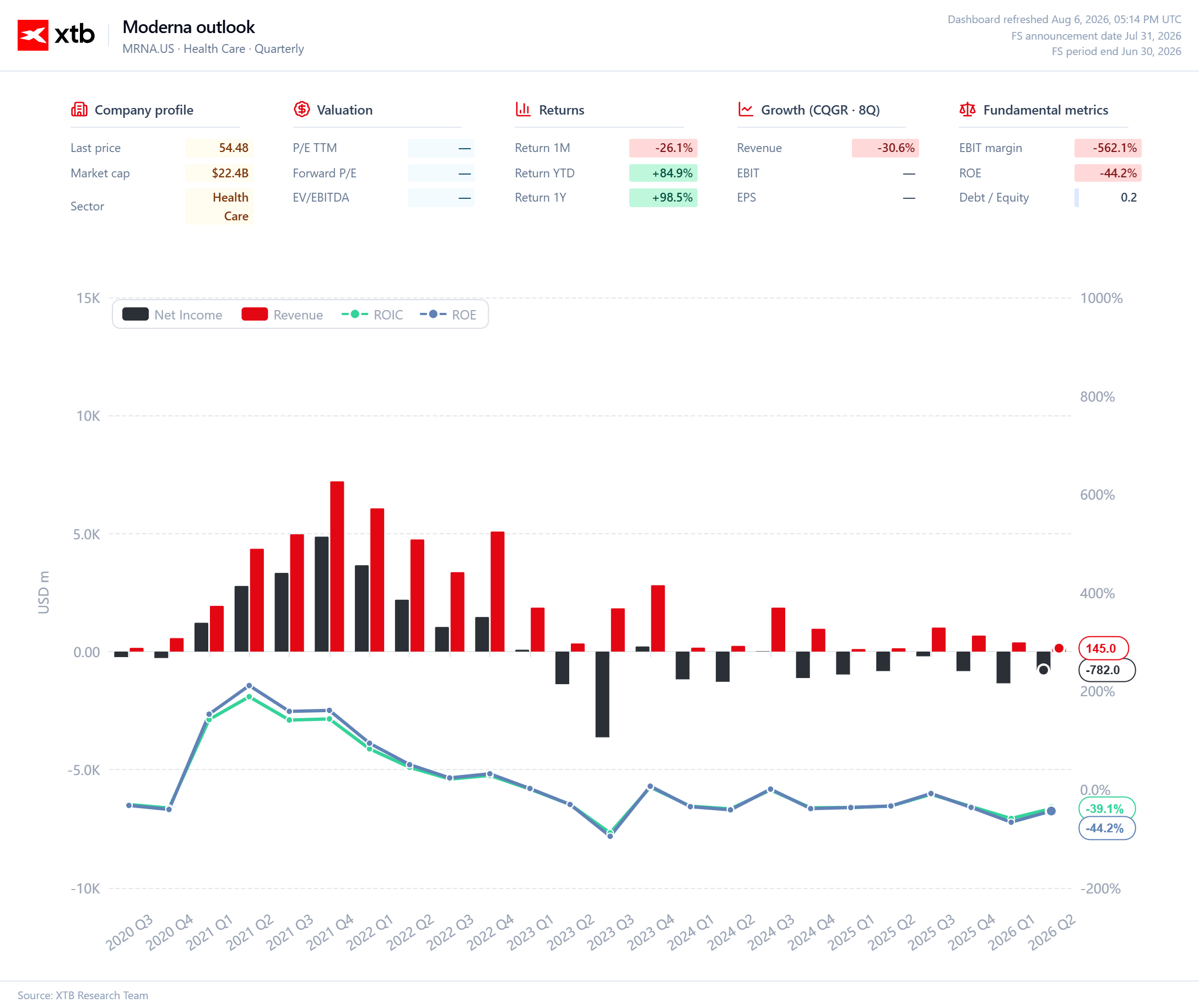Toggle ROIC line in legend
The height and width of the screenshot is (1008, 1199).
click(x=372, y=315)
